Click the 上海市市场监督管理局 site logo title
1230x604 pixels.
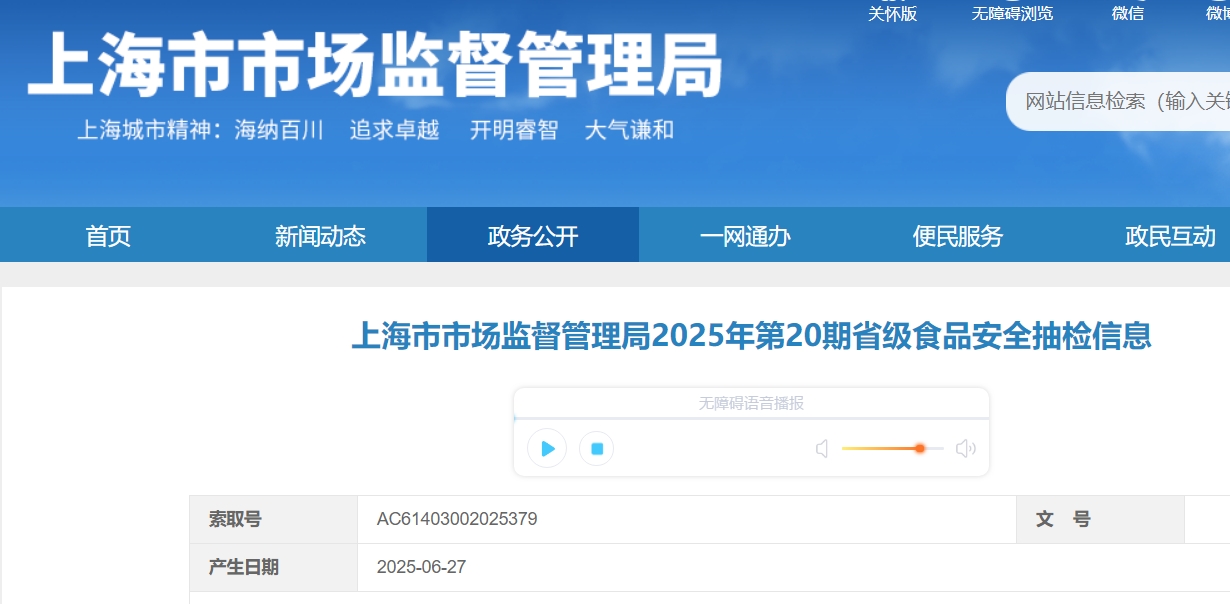tap(375, 66)
